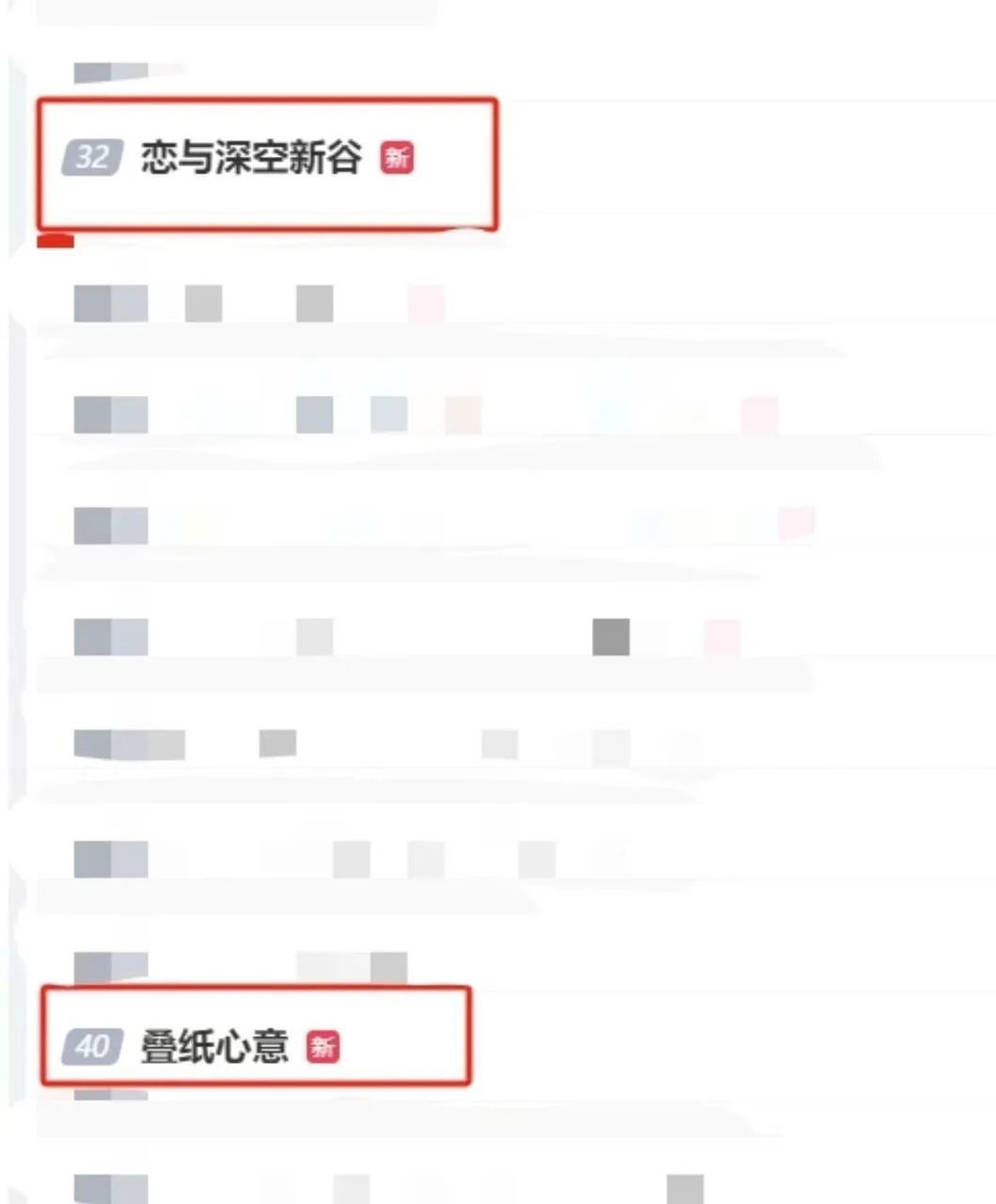Click the pale pink tag on the entry following 恋与深空新谷
This screenshot has width=996, height=1204.
[x=426, y=304]
